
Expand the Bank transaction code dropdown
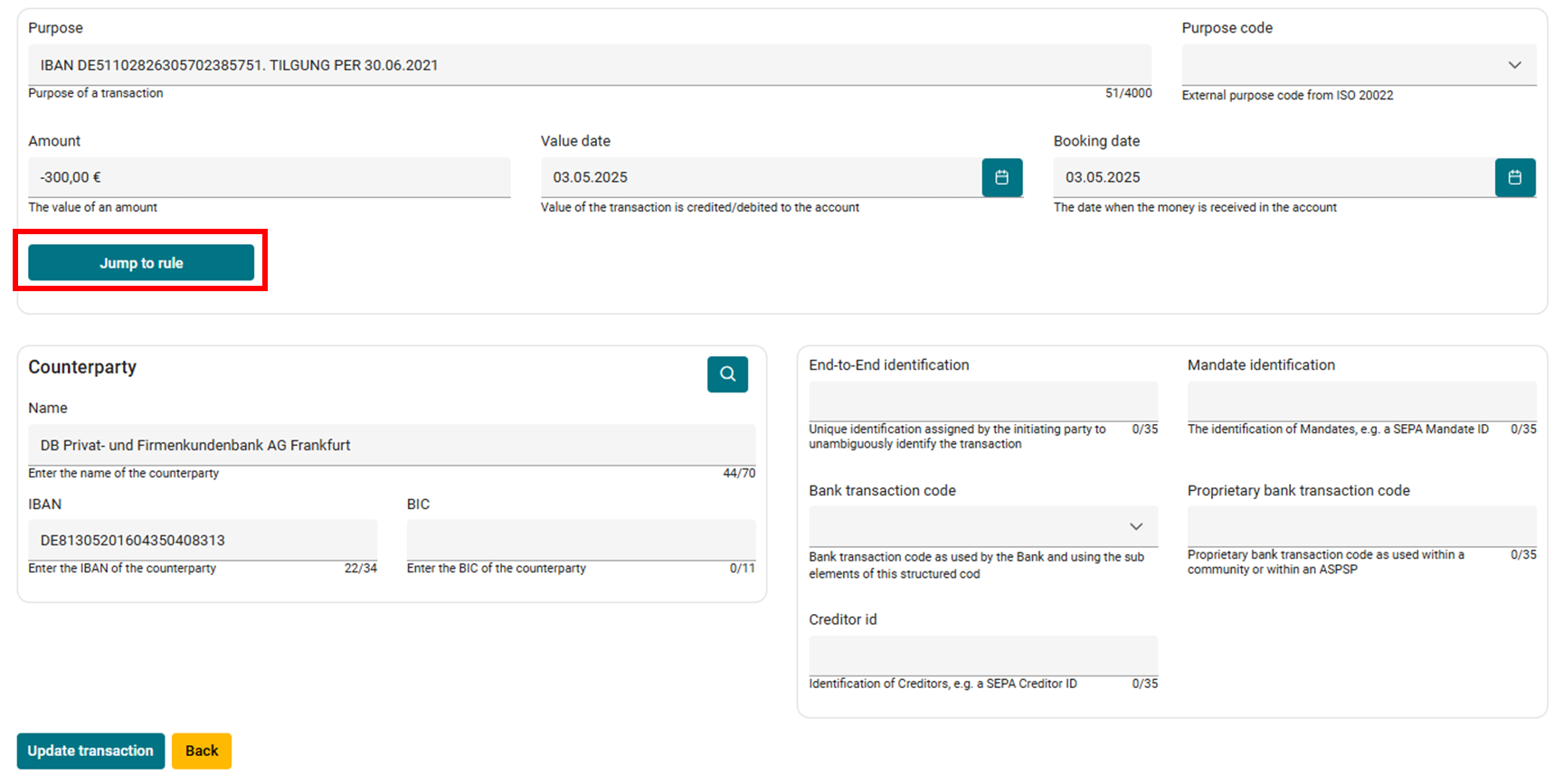(981, 526)
